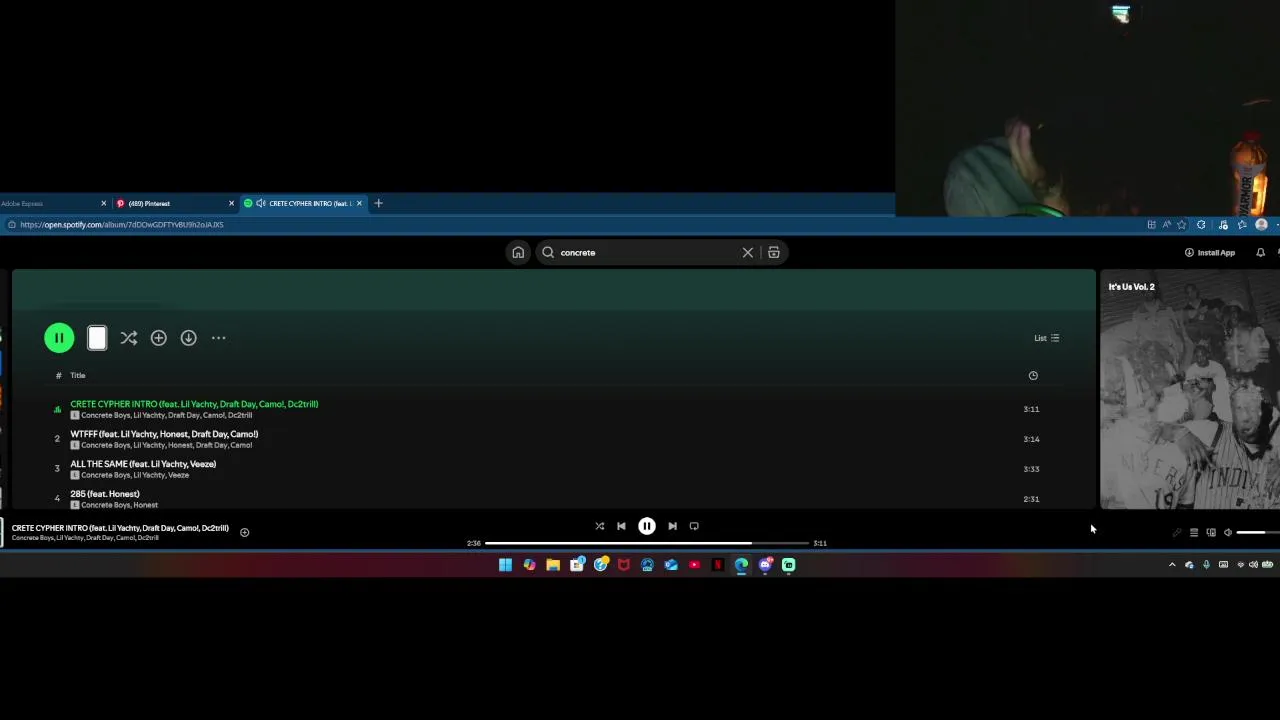
Task: Click the white album preview button
Action: 97,338
